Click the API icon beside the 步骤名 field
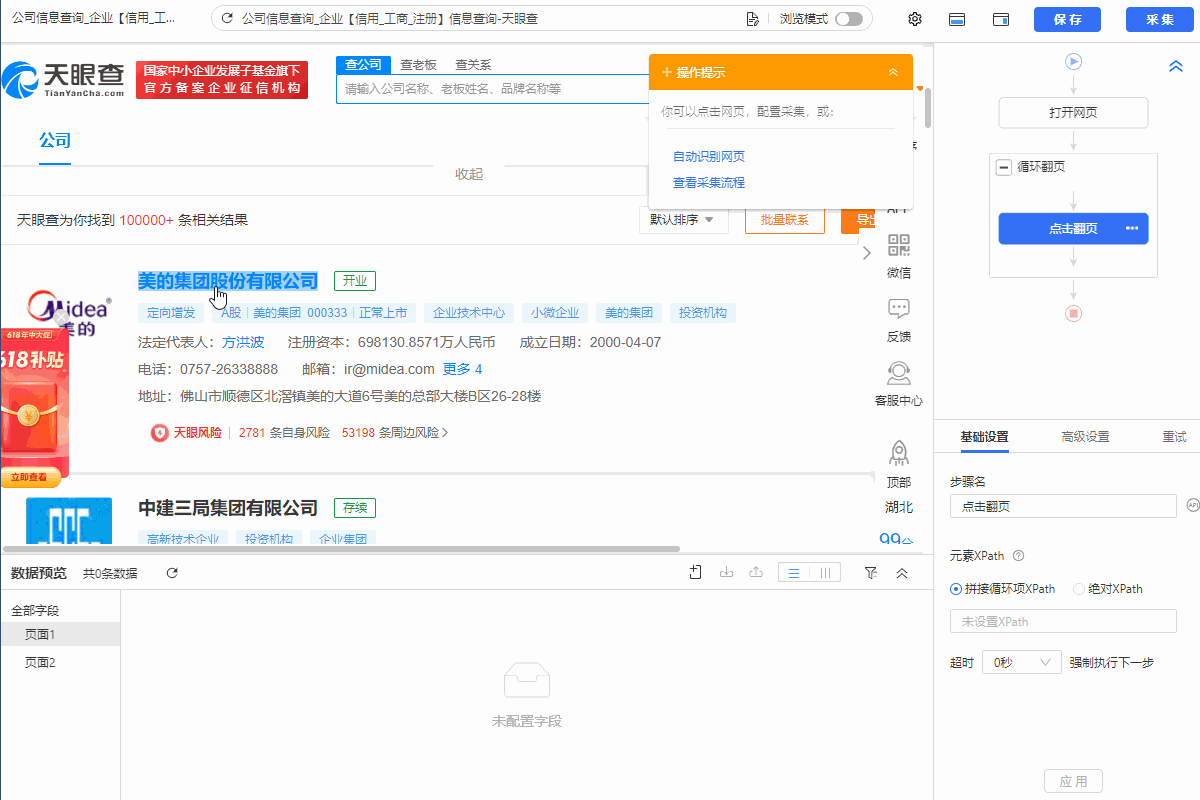1200x800 pixels. 1192,505
